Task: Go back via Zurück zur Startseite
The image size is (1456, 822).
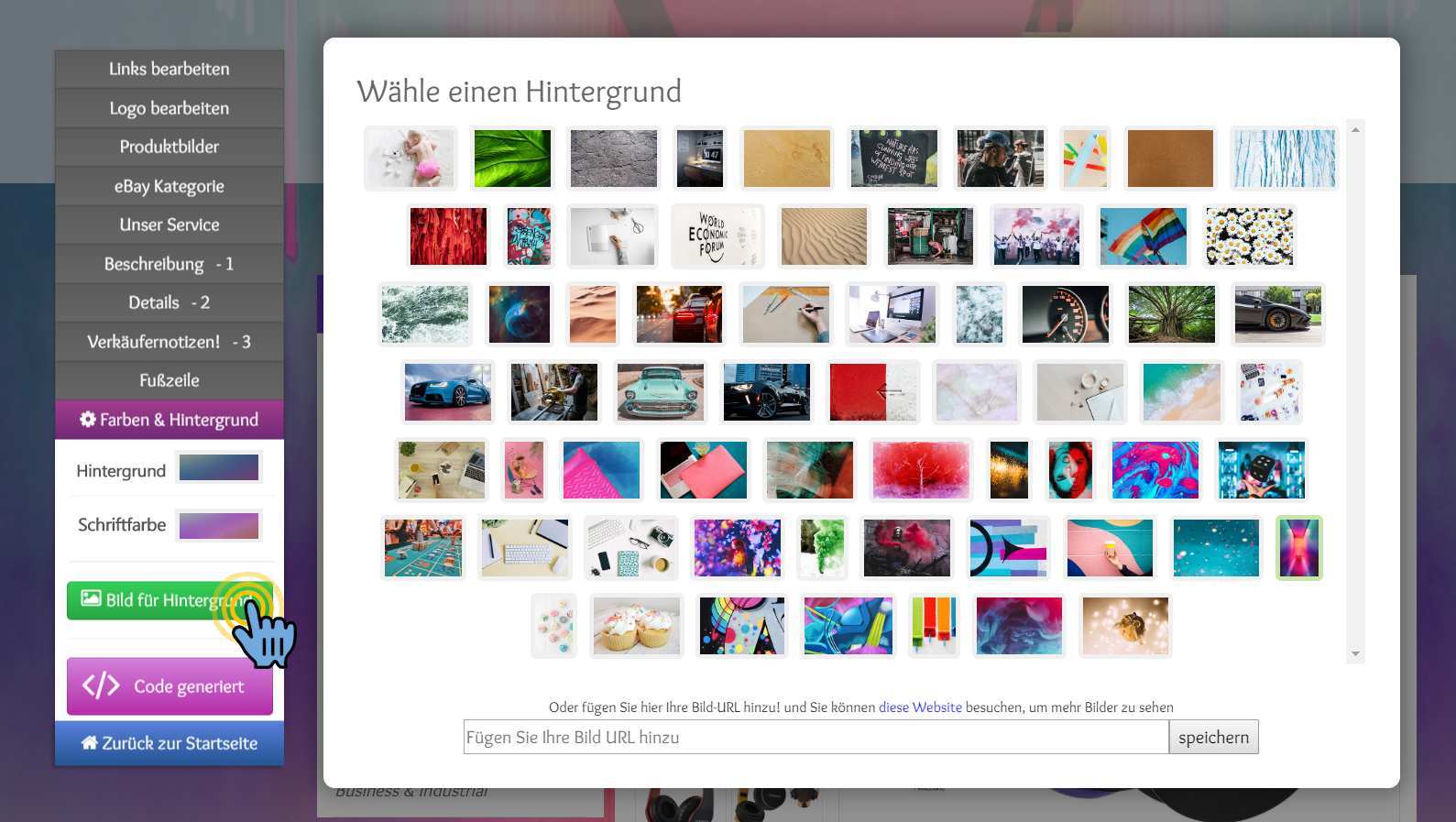Action: click(170, 743)
